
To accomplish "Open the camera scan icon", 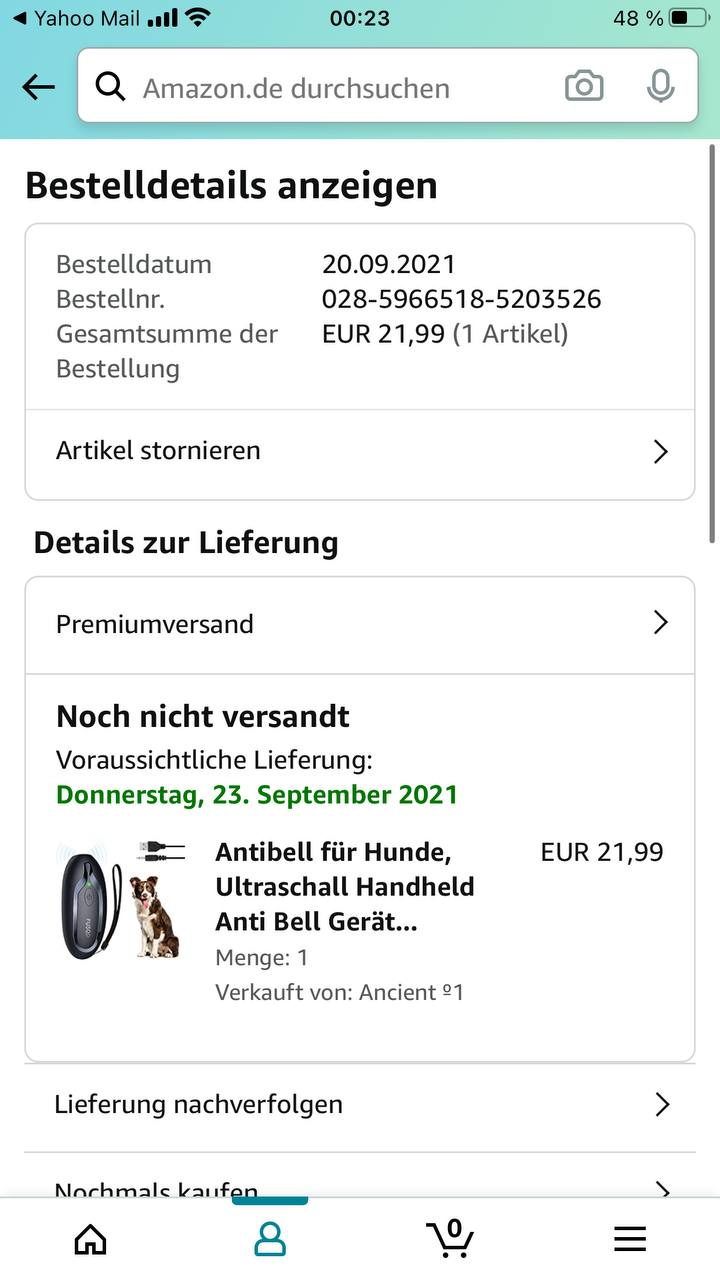I will [x=584, y=87].
